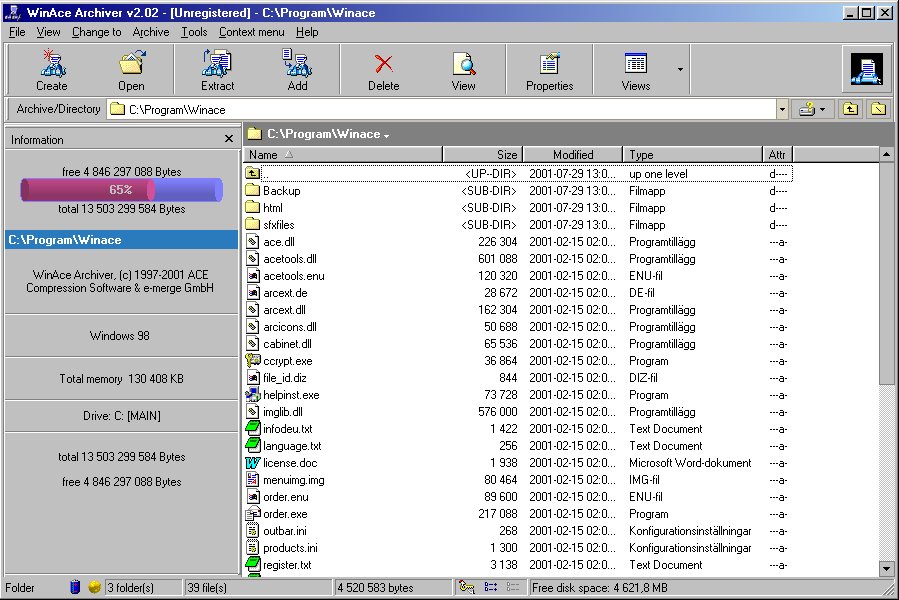This screenshot has width=899, height=600.
Task: Sort by the Type column header
Action: (x=693, y=154)
